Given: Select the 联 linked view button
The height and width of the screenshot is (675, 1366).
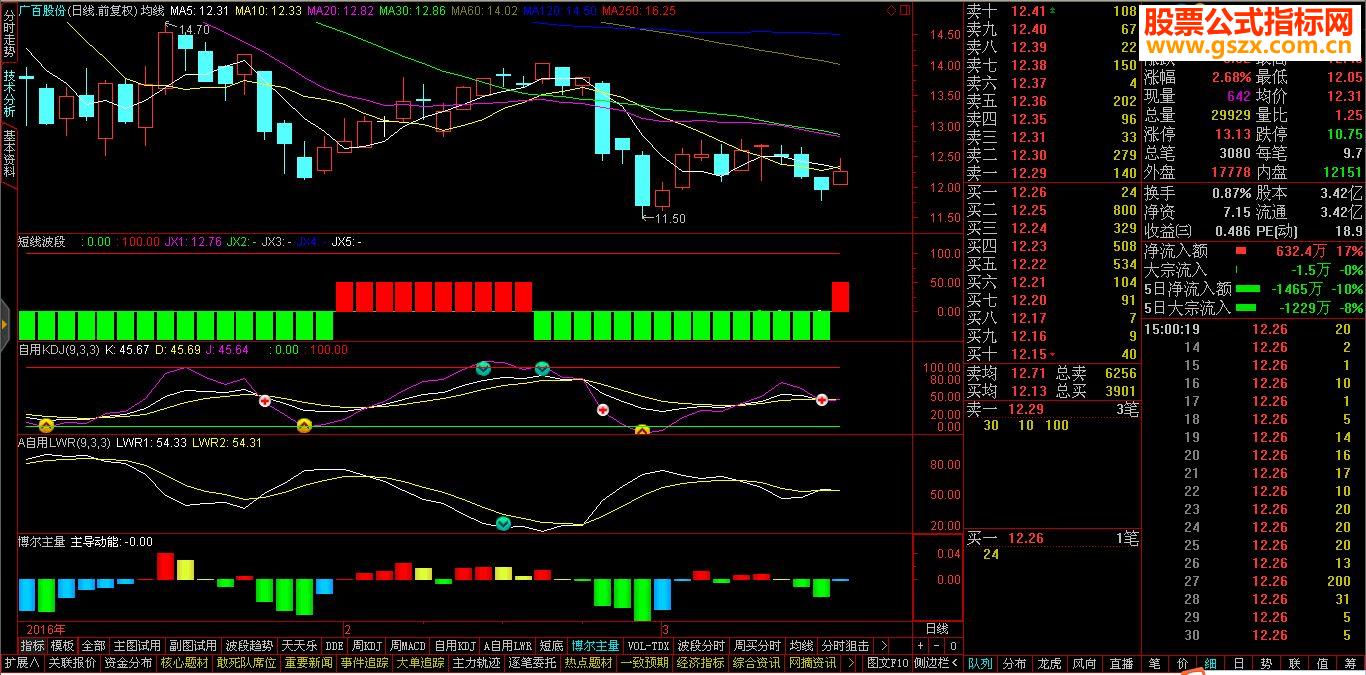Looking at the screenshot, I should [1294, 663].
